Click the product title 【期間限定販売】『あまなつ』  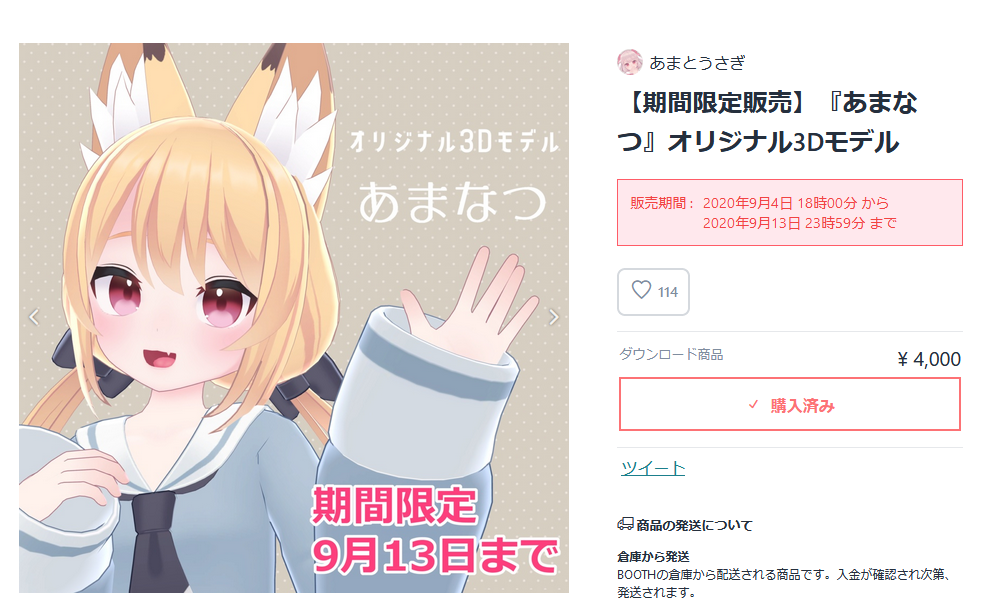click(768, 122)
